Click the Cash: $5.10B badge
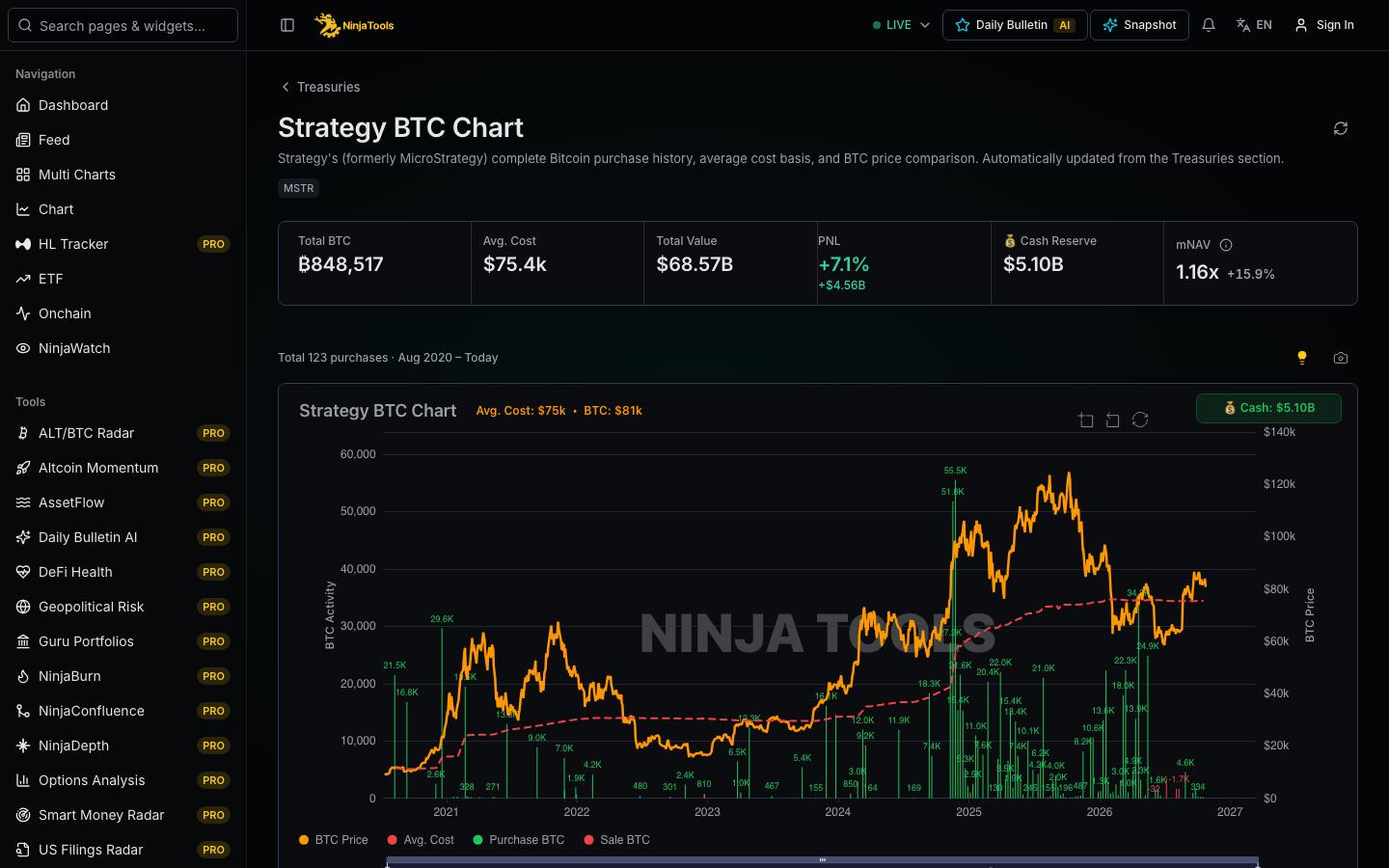The height and width of the screenshot is (868, 1389). pos(1268,408)
